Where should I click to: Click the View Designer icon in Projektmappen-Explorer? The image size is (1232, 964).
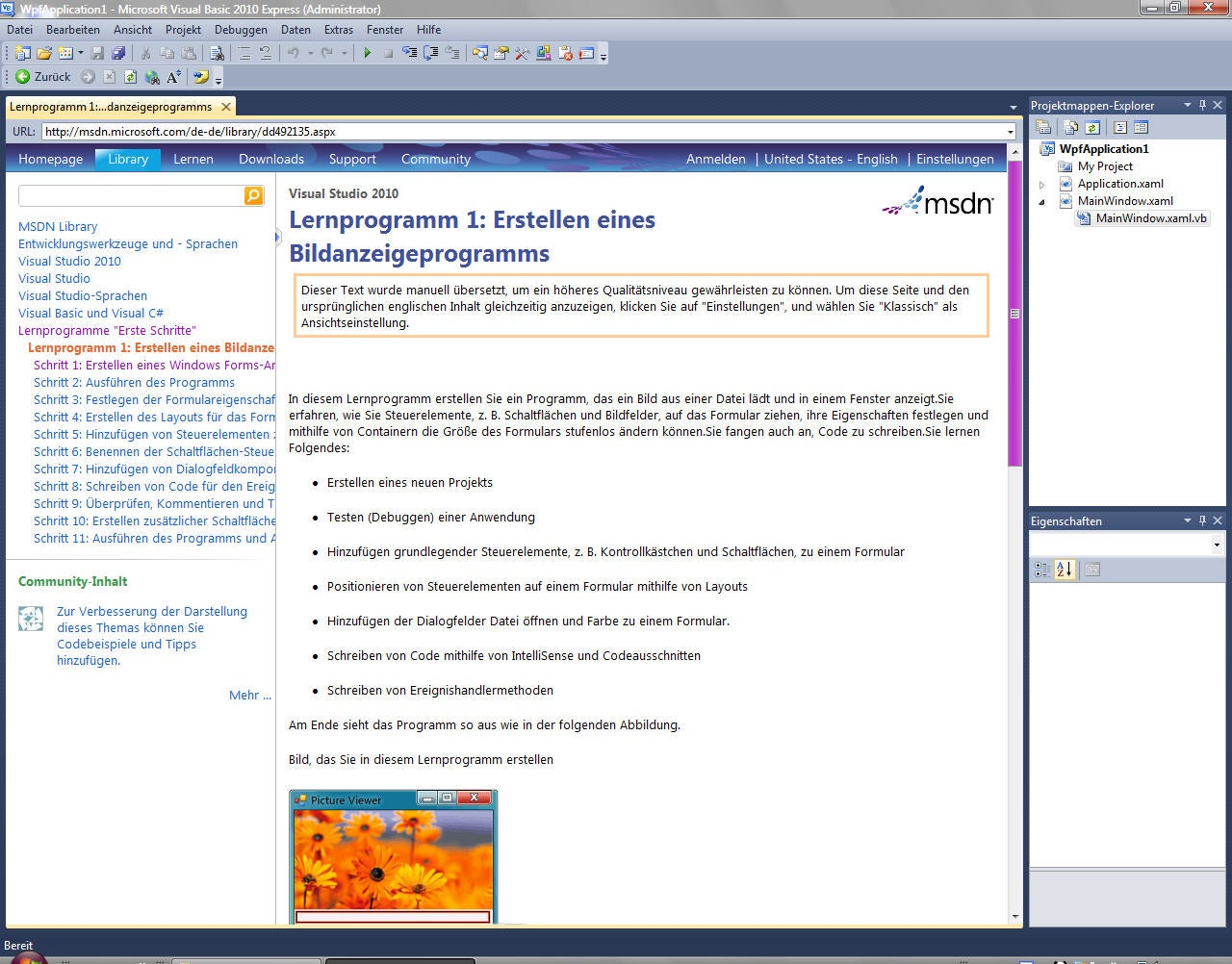coord(1142,127)
